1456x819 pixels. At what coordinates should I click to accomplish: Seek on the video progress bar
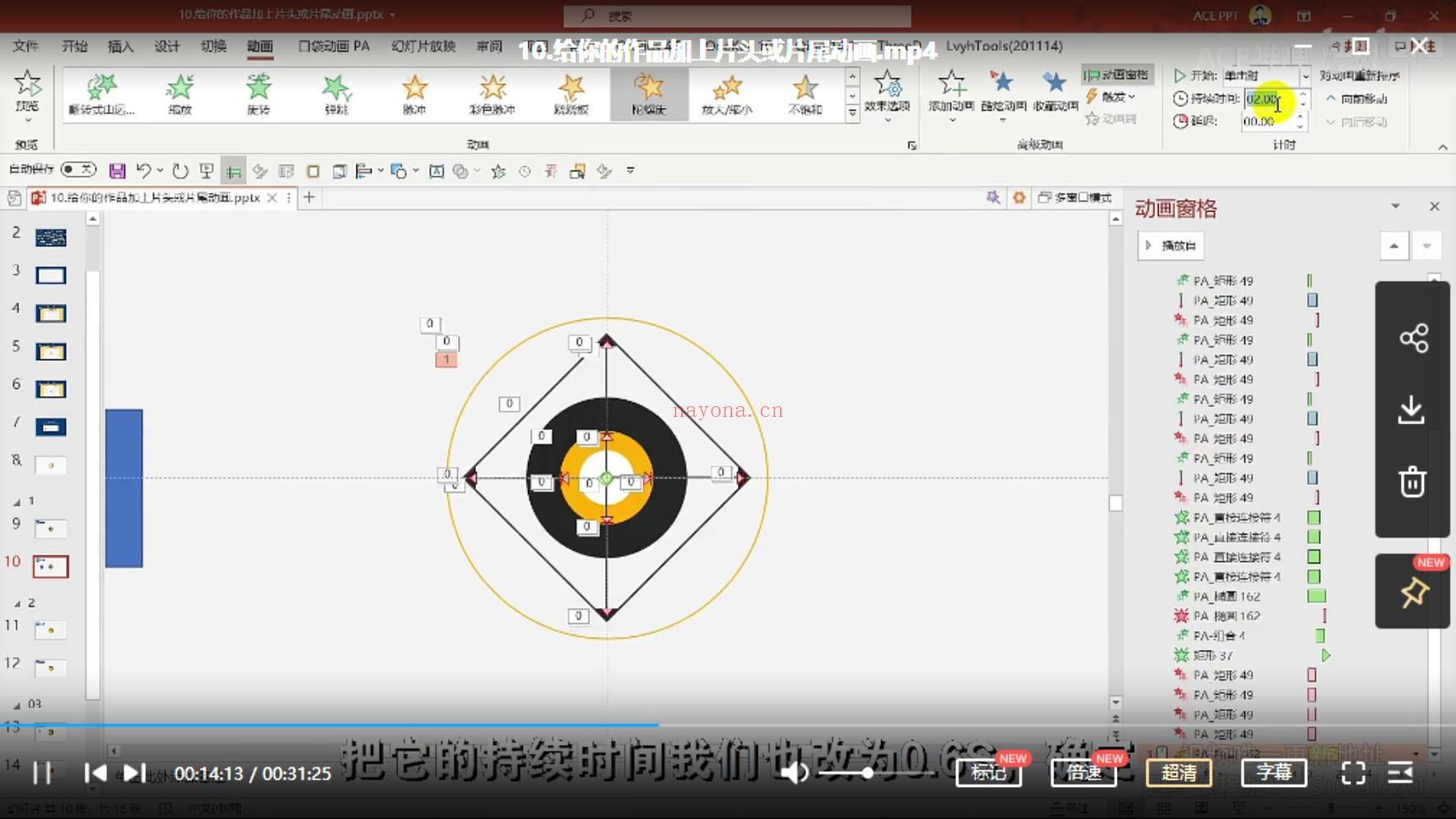(728, 725)
